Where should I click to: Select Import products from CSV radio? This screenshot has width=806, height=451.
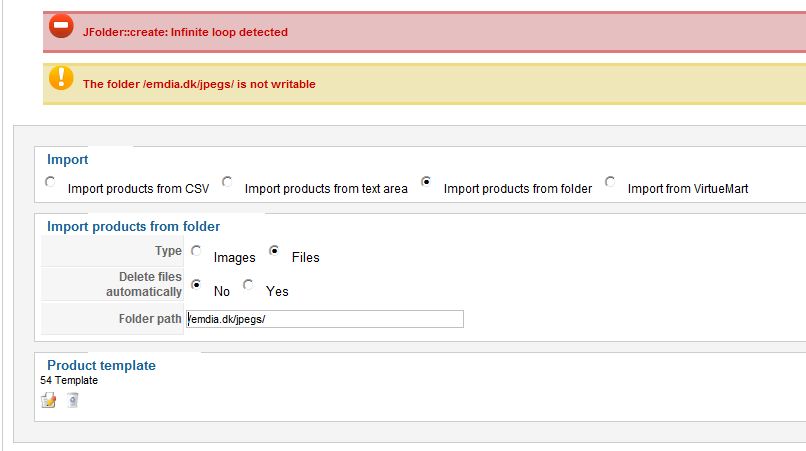coord(50,182)
